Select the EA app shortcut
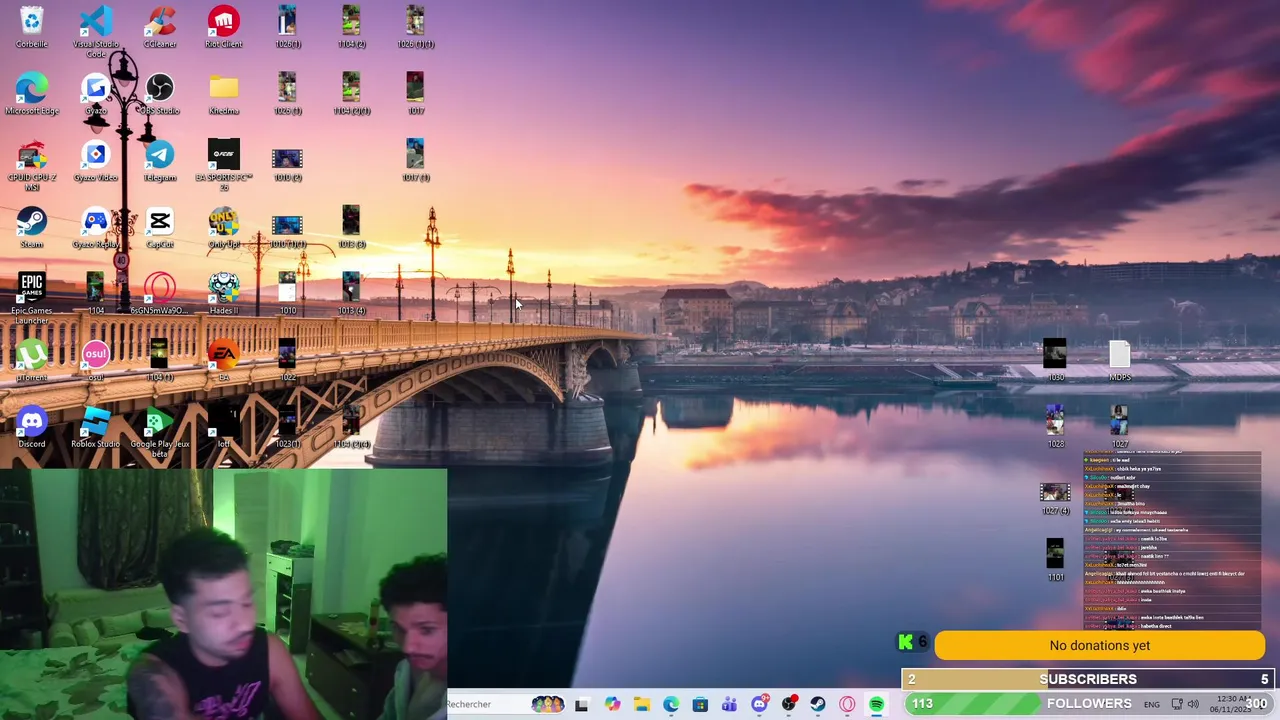 [224, 361]
